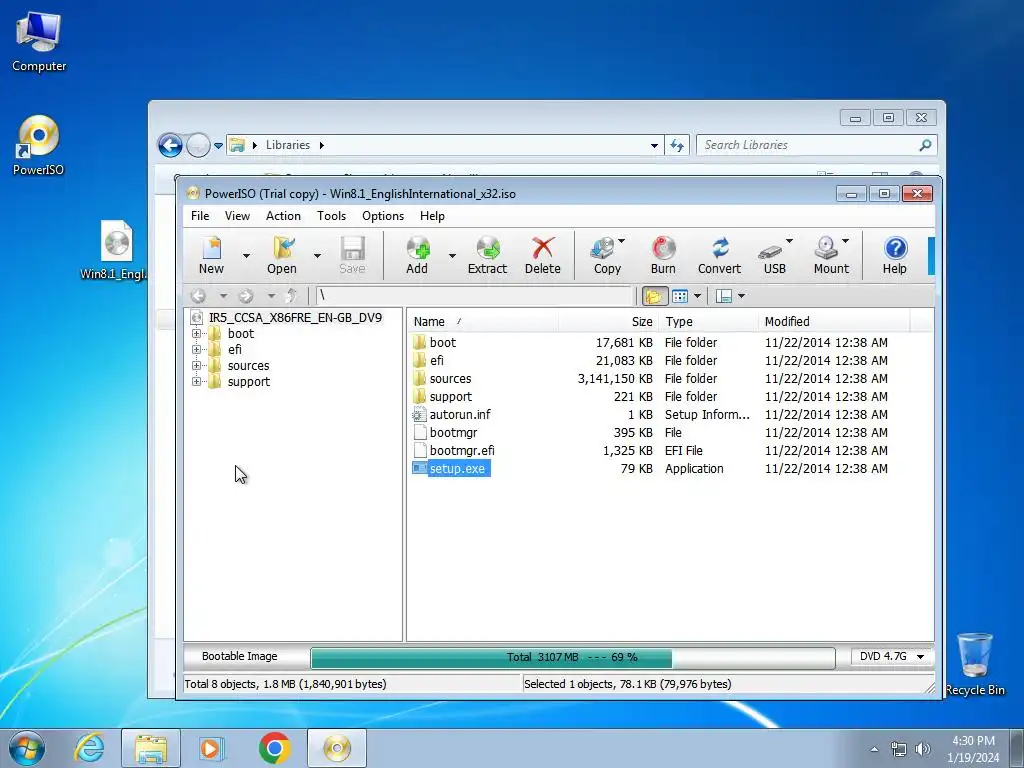Click the Add files toolbar icon
The image size is (1024, 768).
417,255
